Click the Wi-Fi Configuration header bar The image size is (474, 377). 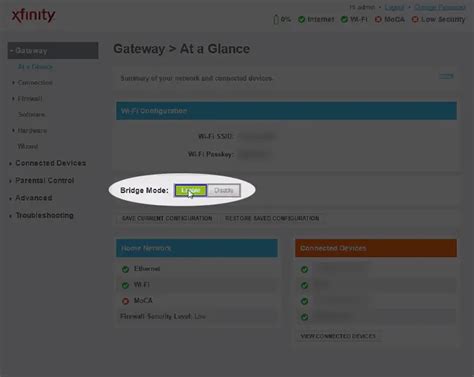[286, 111]
